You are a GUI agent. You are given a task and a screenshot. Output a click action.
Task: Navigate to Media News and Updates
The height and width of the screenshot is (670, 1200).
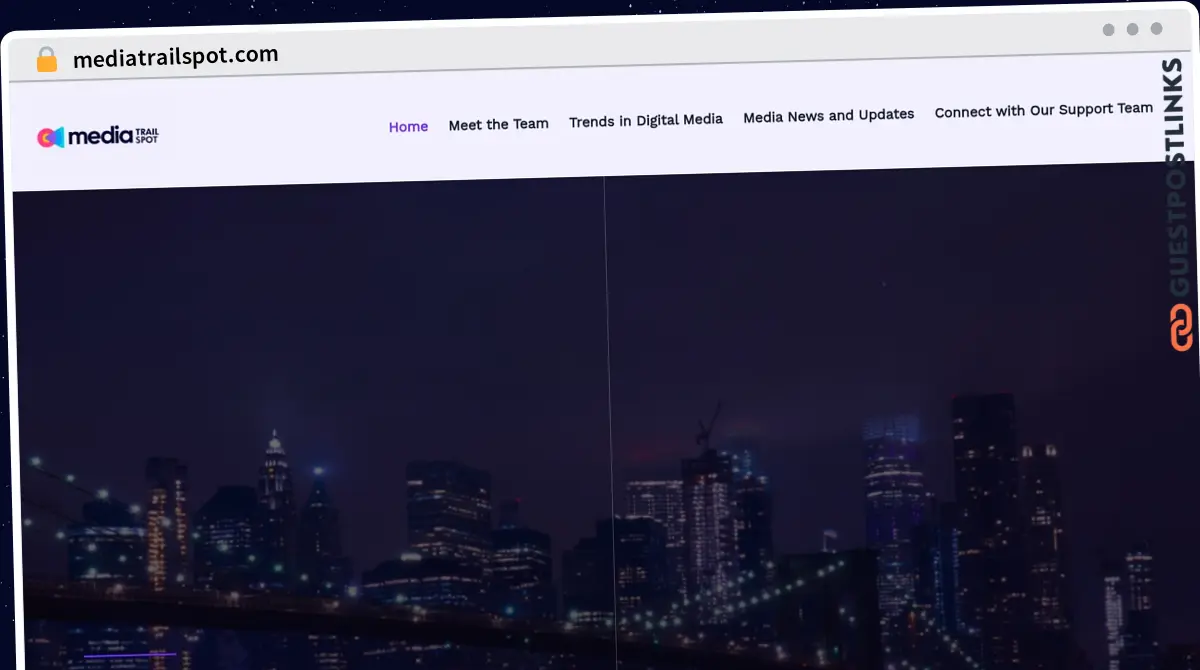pos(828,116)
